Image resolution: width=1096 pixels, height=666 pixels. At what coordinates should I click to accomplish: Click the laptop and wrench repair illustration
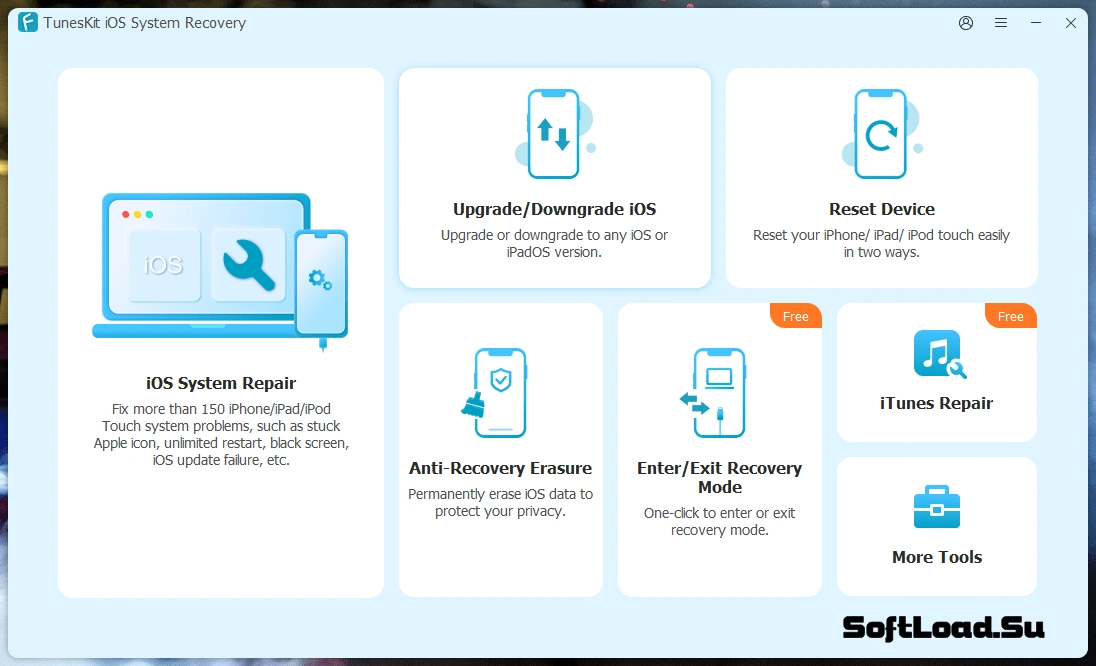[220, 271]
